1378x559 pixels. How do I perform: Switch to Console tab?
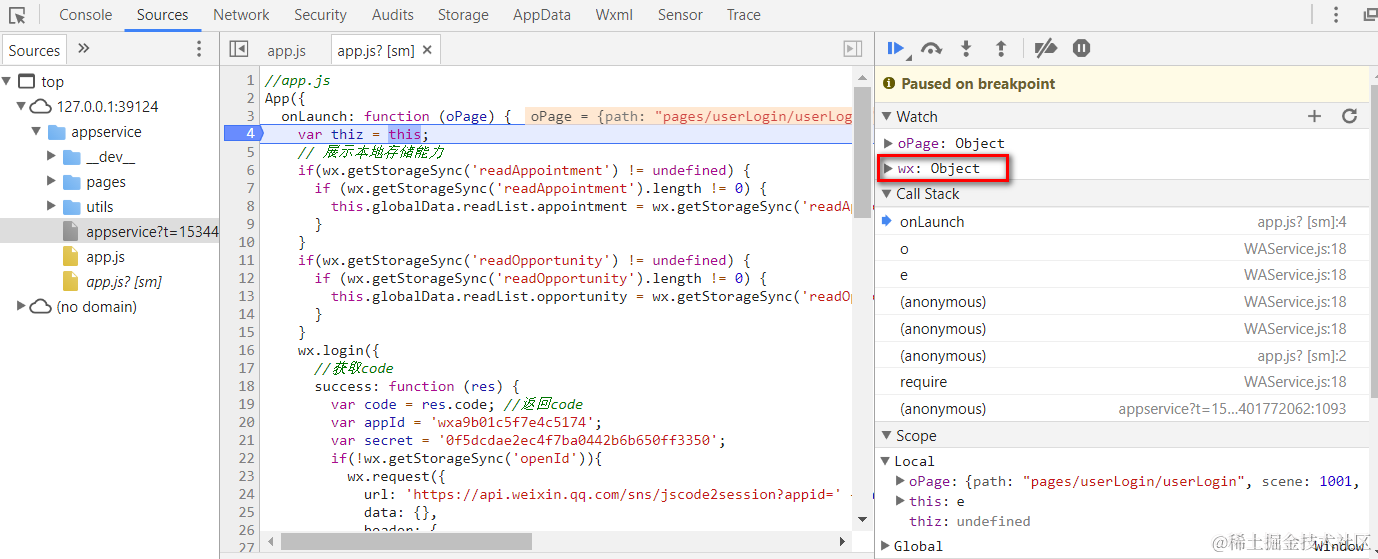[86, 15]
